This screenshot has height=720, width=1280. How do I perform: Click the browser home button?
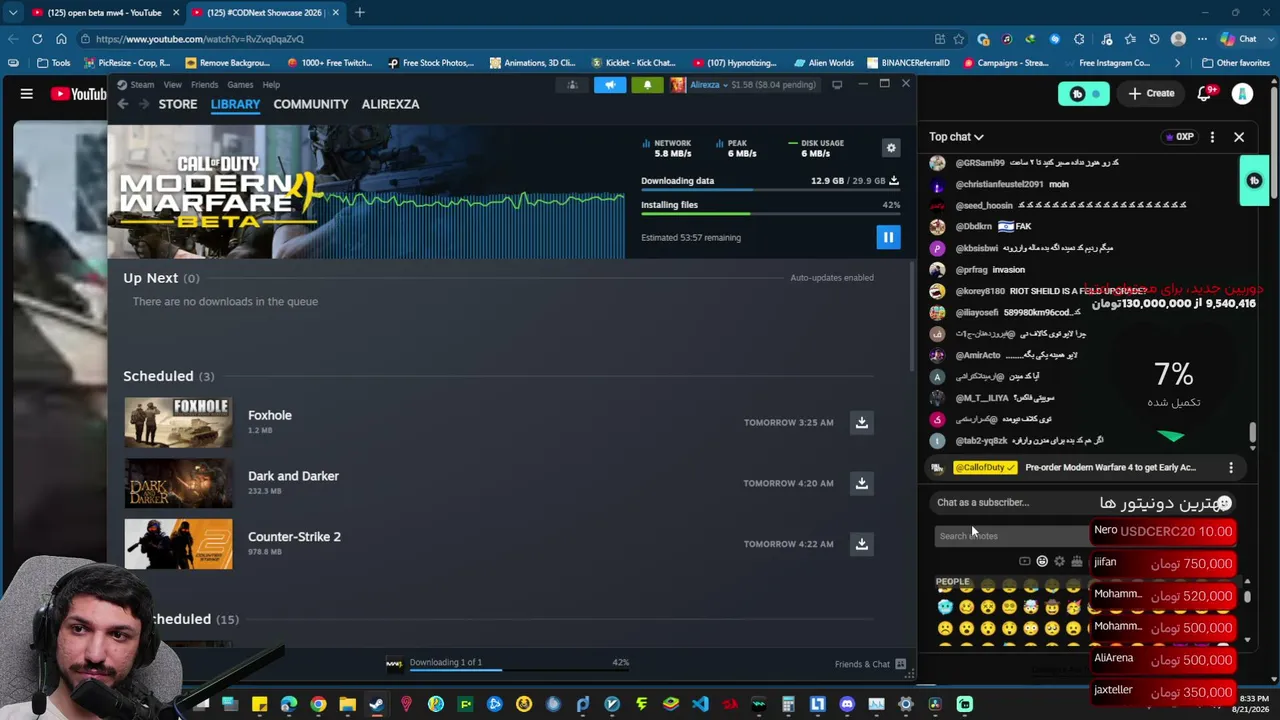tap(61, 39)
